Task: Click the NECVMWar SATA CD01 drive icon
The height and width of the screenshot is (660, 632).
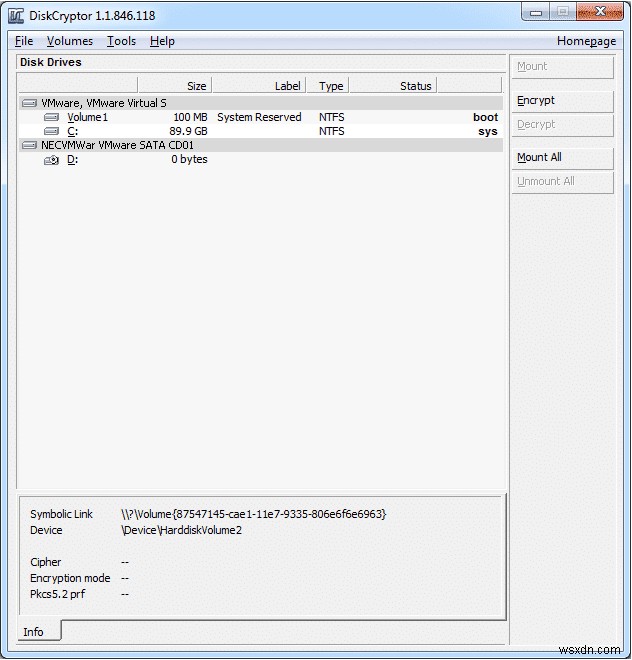Action: click(29, 145)
